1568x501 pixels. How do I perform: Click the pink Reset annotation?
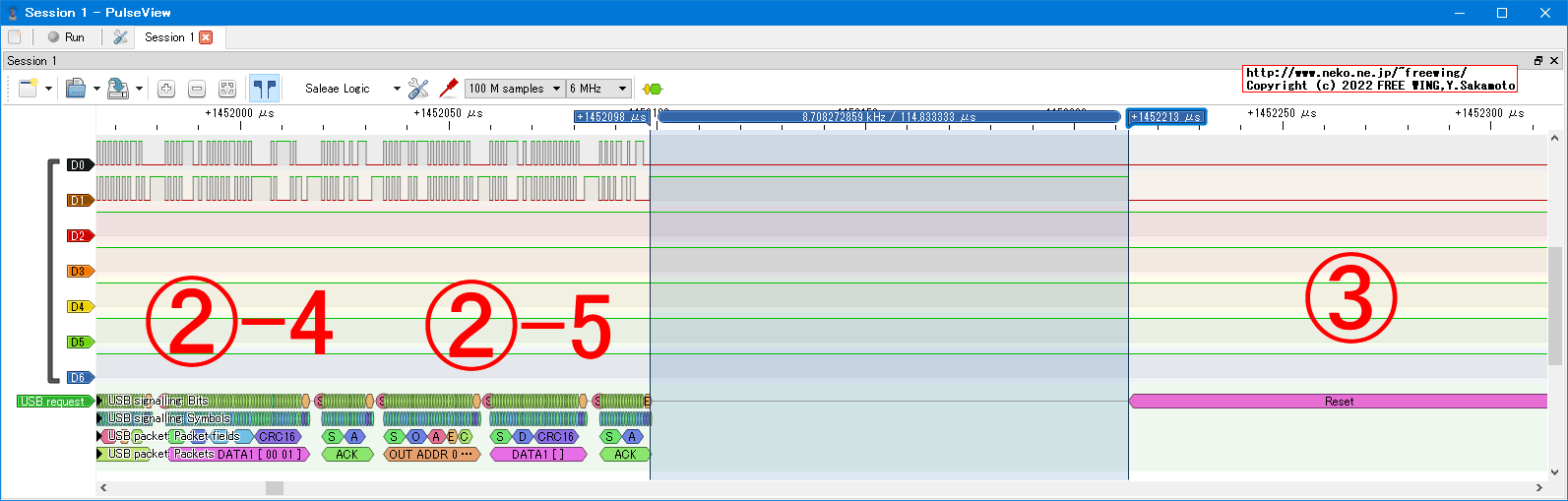click(x=1338, y=402)
